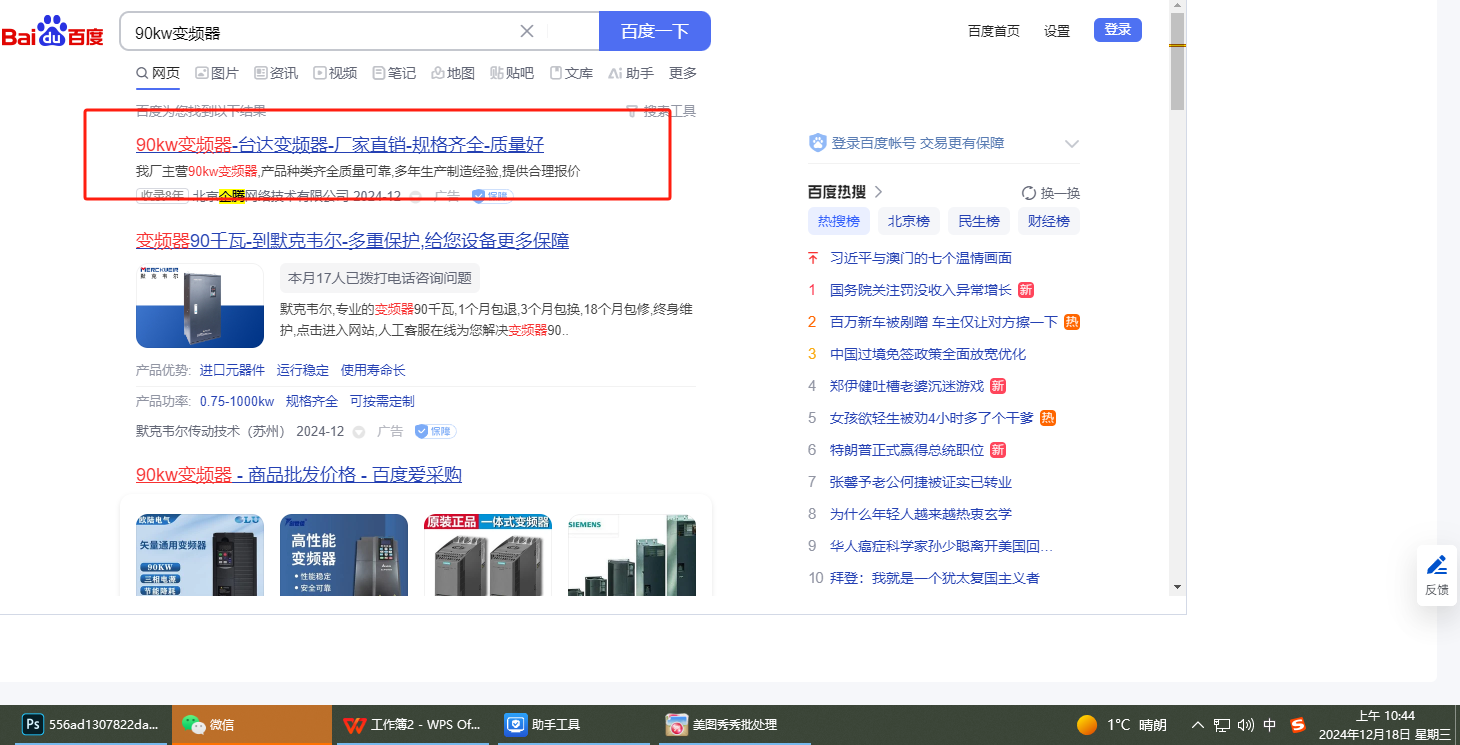1460x745 pixels.
Task: Click the volume speaker tray icon
Action: point(1246,724)
